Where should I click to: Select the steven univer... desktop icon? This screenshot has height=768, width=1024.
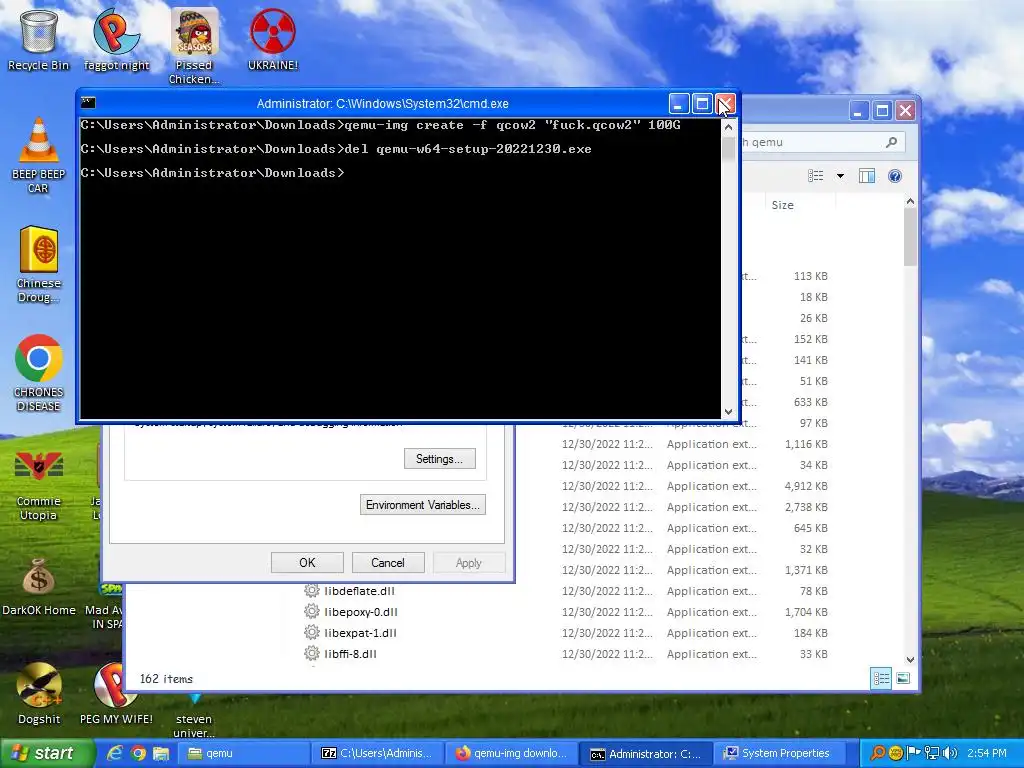click(194, 717)
